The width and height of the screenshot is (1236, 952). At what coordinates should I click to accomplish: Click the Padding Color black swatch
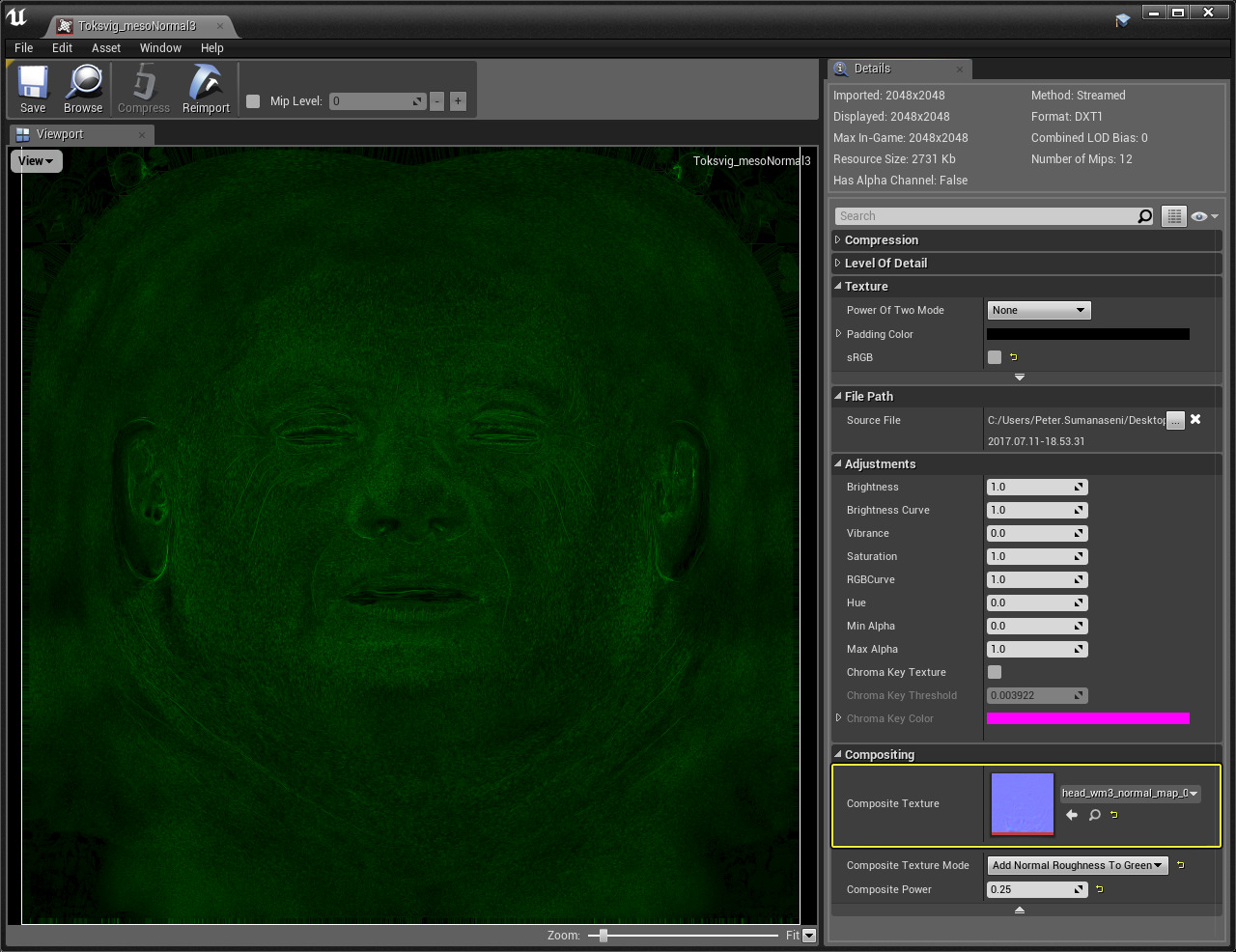[1087, 334]
